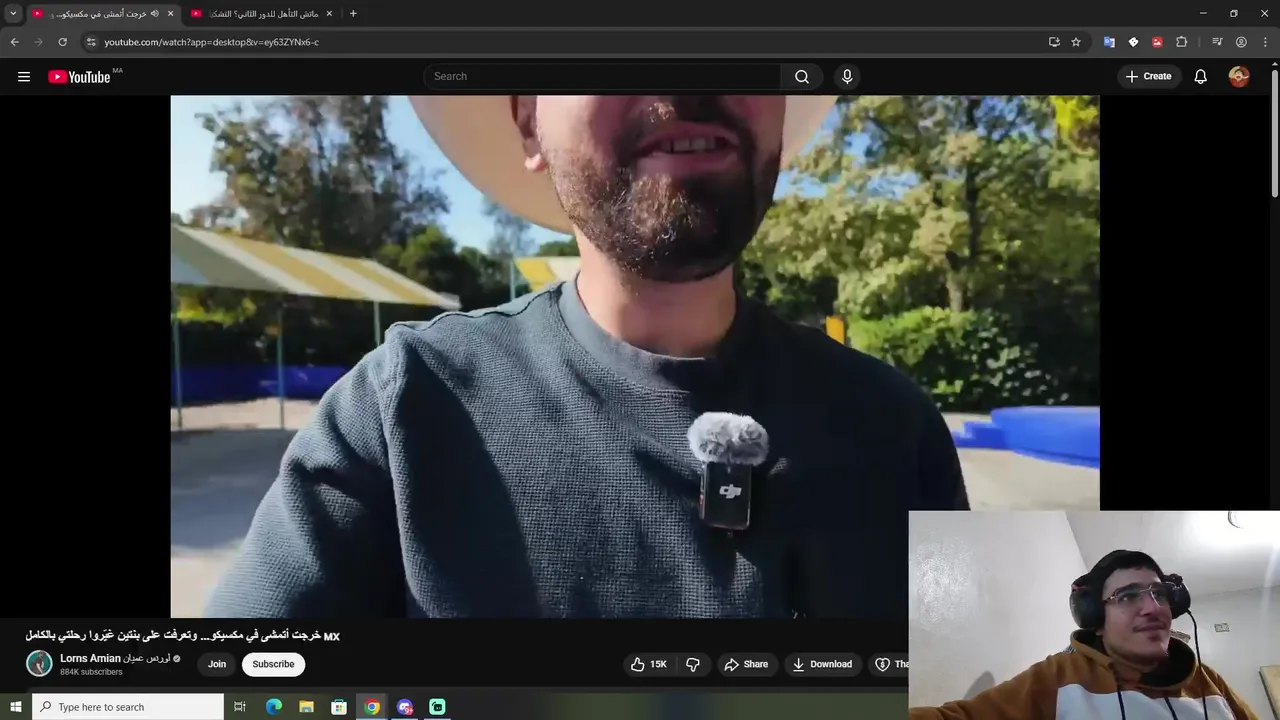Click on the video player

click(x=634, y=356)
